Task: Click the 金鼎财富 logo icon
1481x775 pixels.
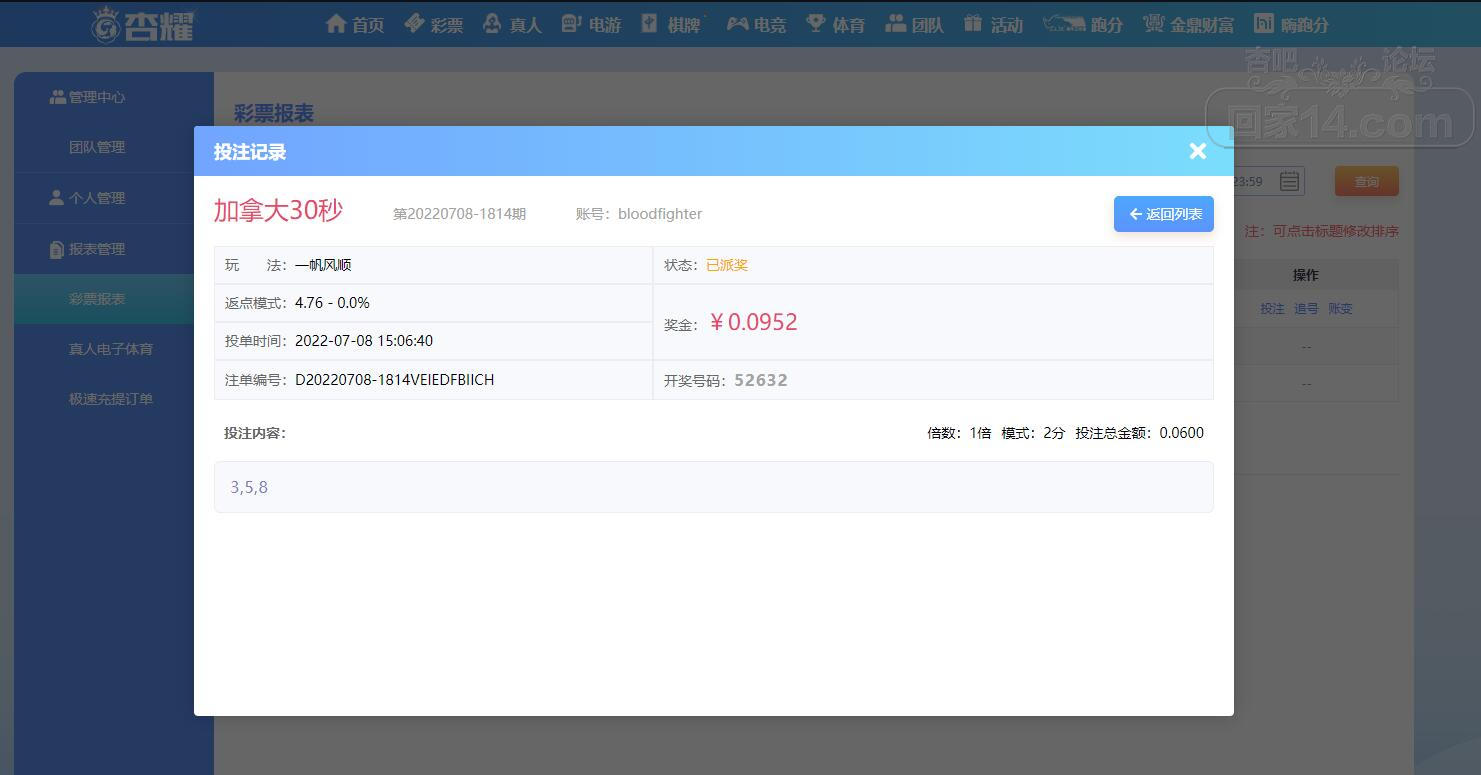Action: 1154,23
